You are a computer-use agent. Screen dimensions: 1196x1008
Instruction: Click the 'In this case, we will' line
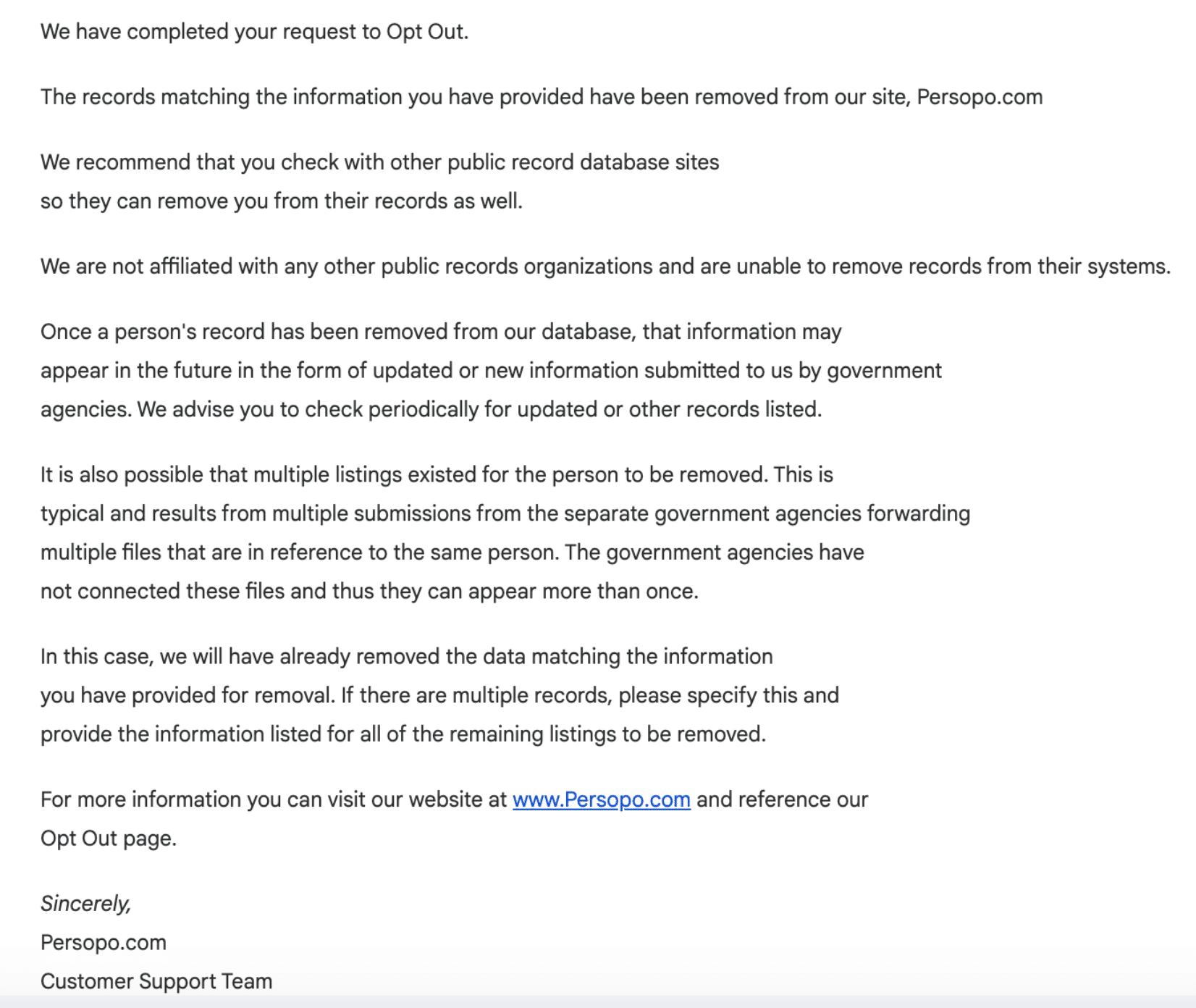(406, 657)
